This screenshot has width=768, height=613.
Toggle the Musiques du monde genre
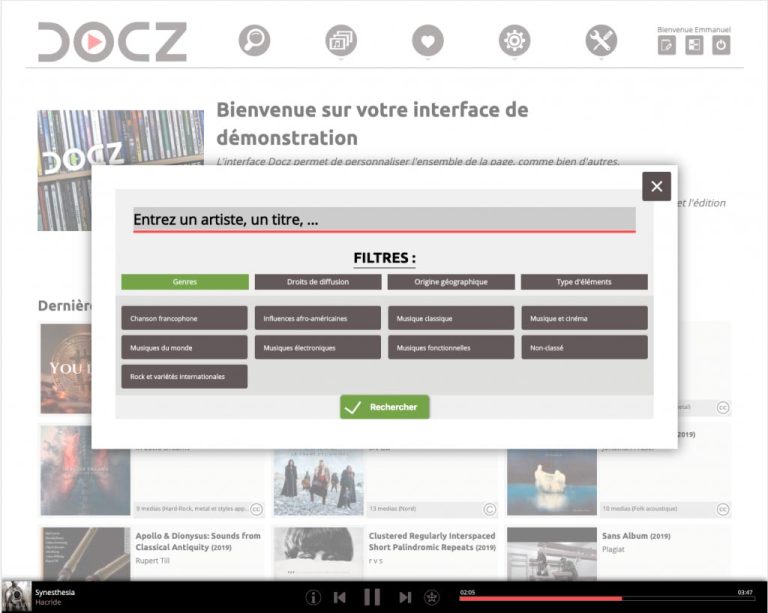click(184, 348)
